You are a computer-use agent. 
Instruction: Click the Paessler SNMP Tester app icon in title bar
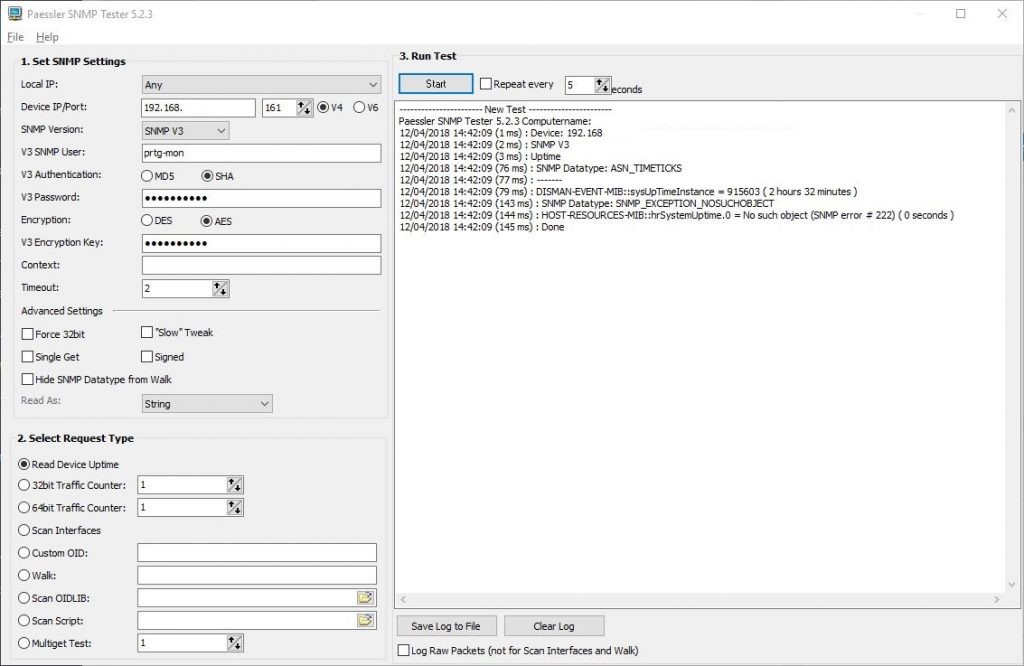(x=14, y=14)
